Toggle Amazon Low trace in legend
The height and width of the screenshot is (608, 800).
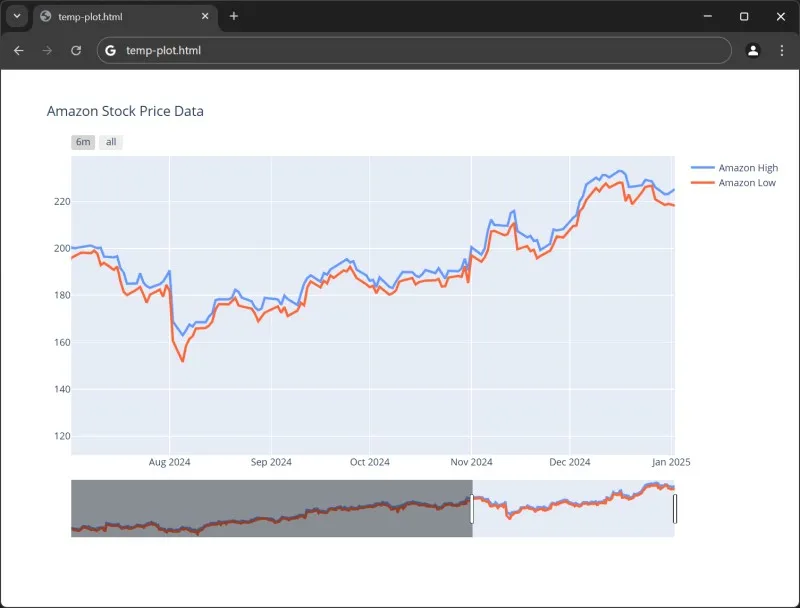point(734,183)
